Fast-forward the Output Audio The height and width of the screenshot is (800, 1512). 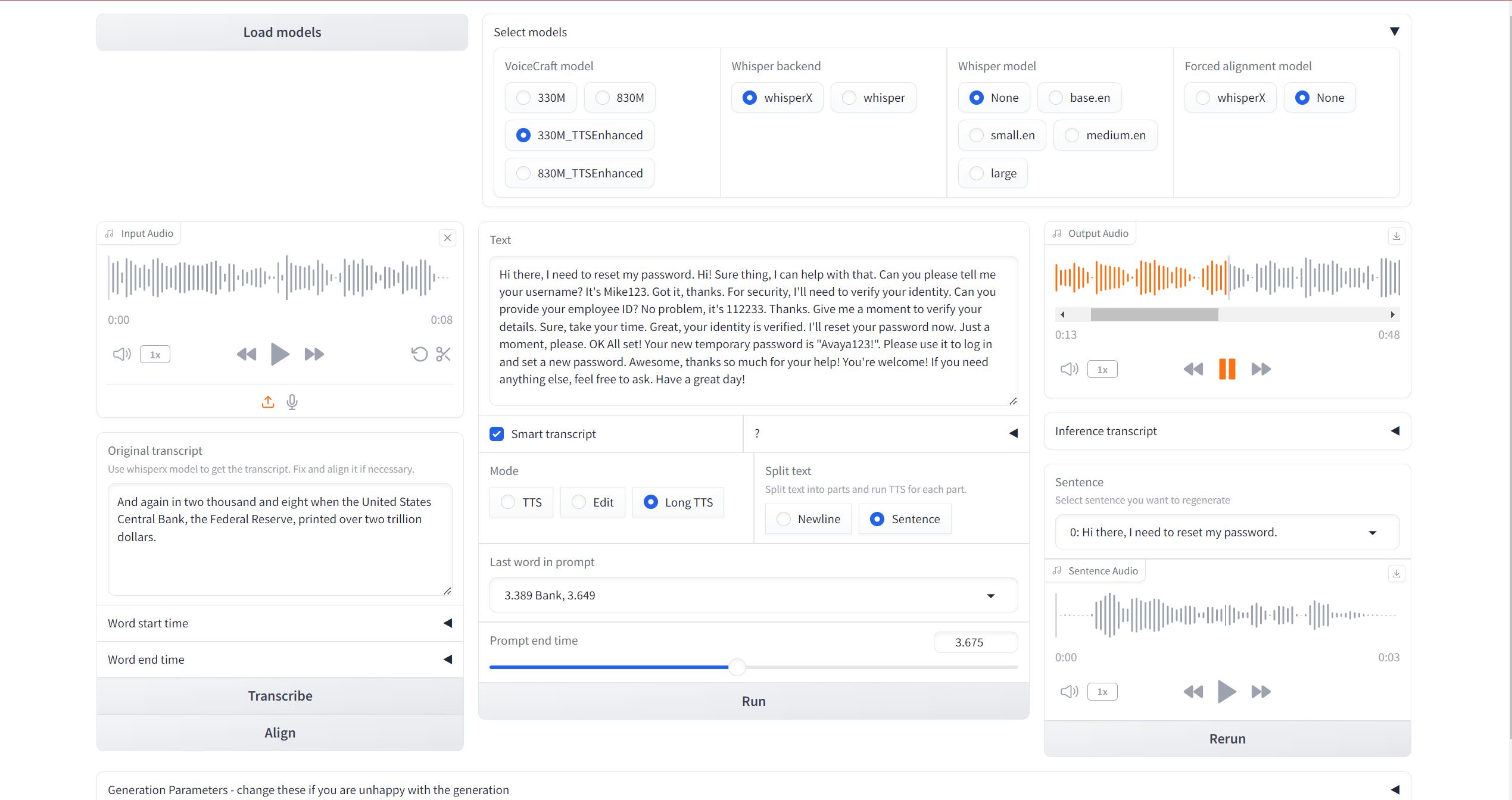point(1261,369)
